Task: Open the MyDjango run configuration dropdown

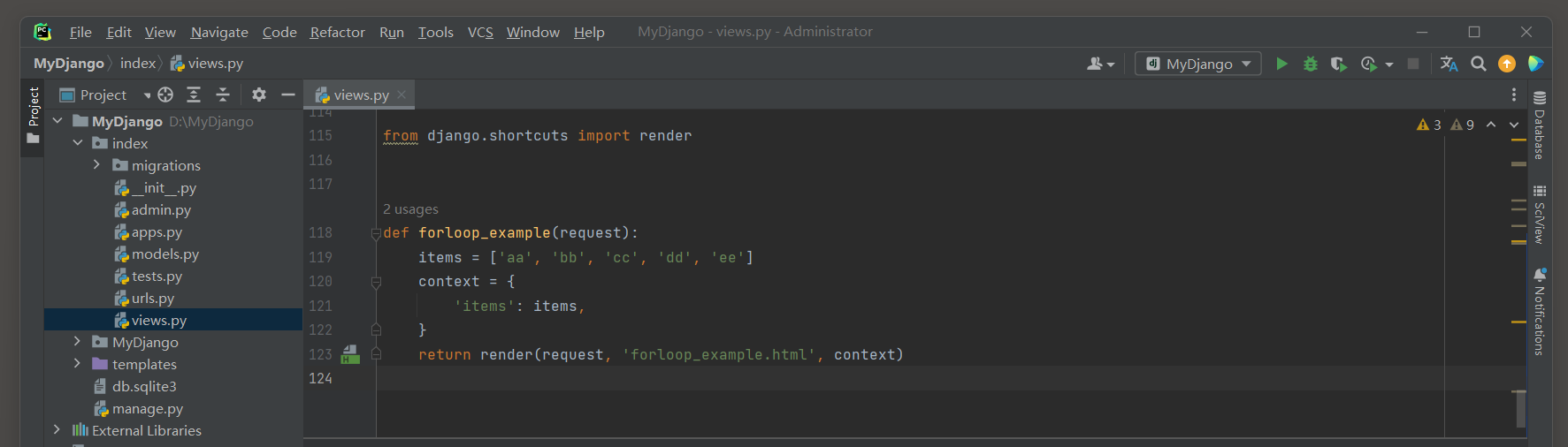Action: [1198, 64]
